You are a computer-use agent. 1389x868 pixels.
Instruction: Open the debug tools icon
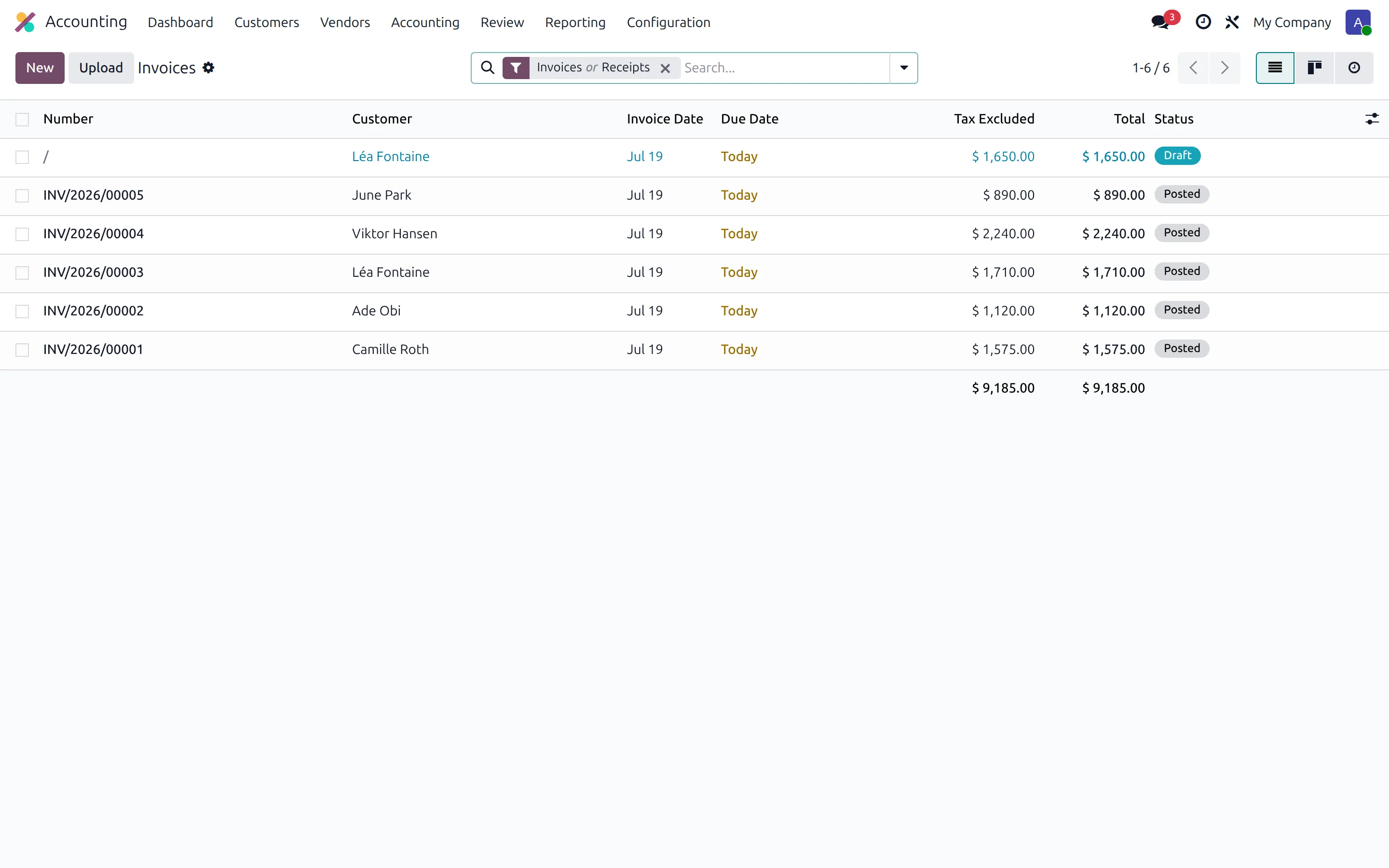(1232, 22)
